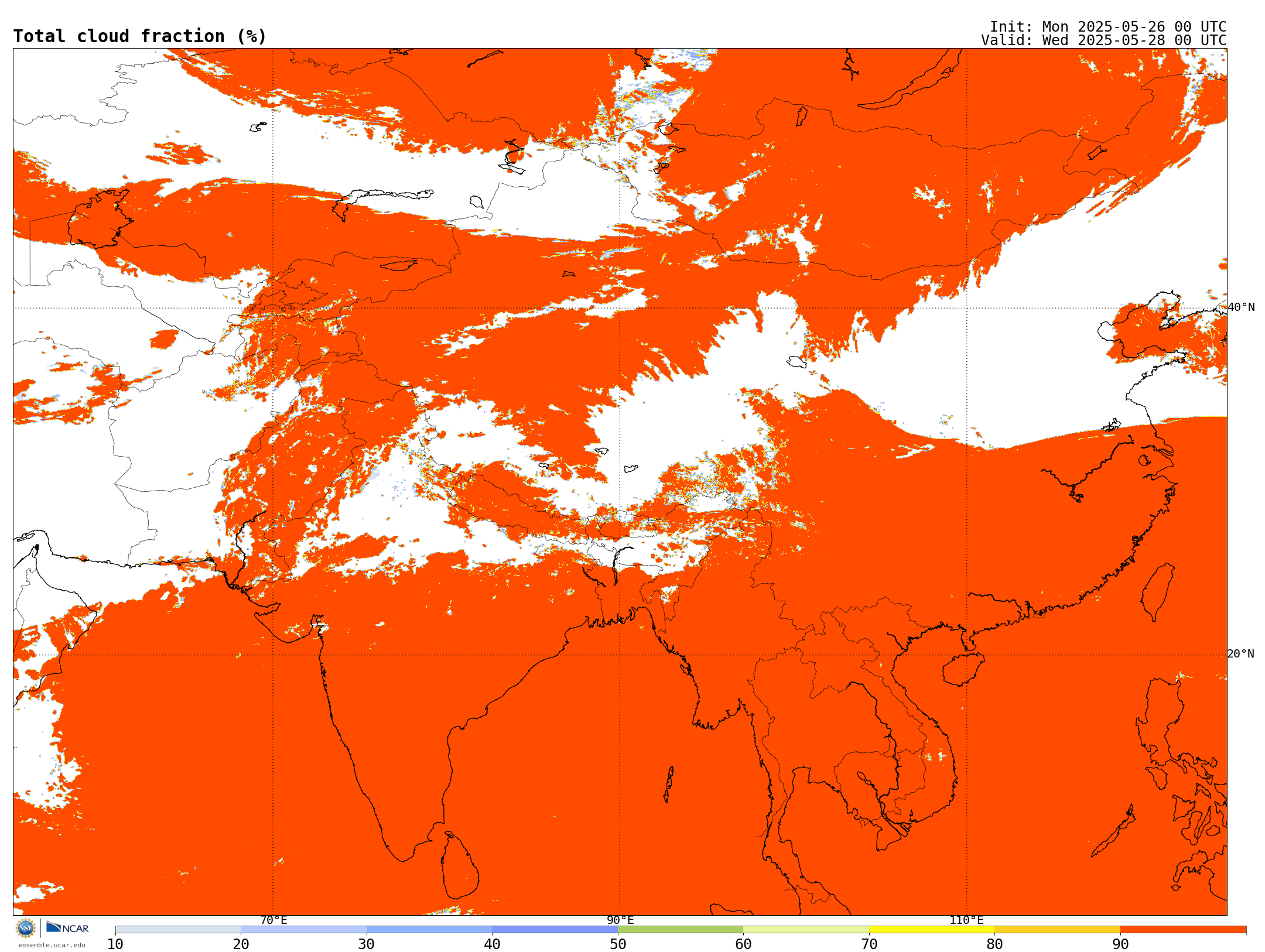Click the blue 30-40 colorbar segment
1265x952 pixels.
tap(429, 930)
